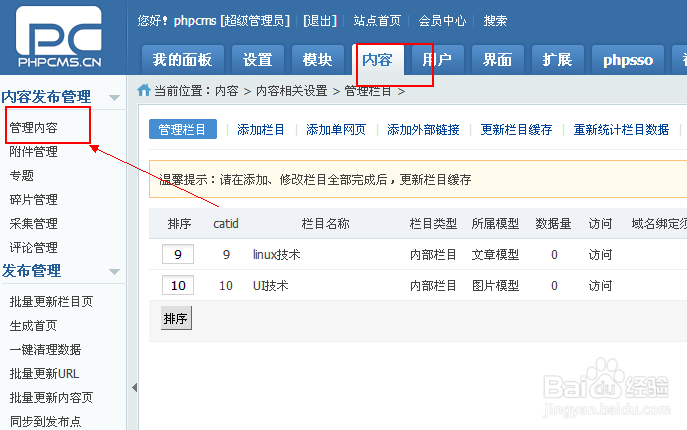Click 访问 link for linux技术 row
Screen dimensions: 687x430
pyautogui.click(x=600, y=255)
